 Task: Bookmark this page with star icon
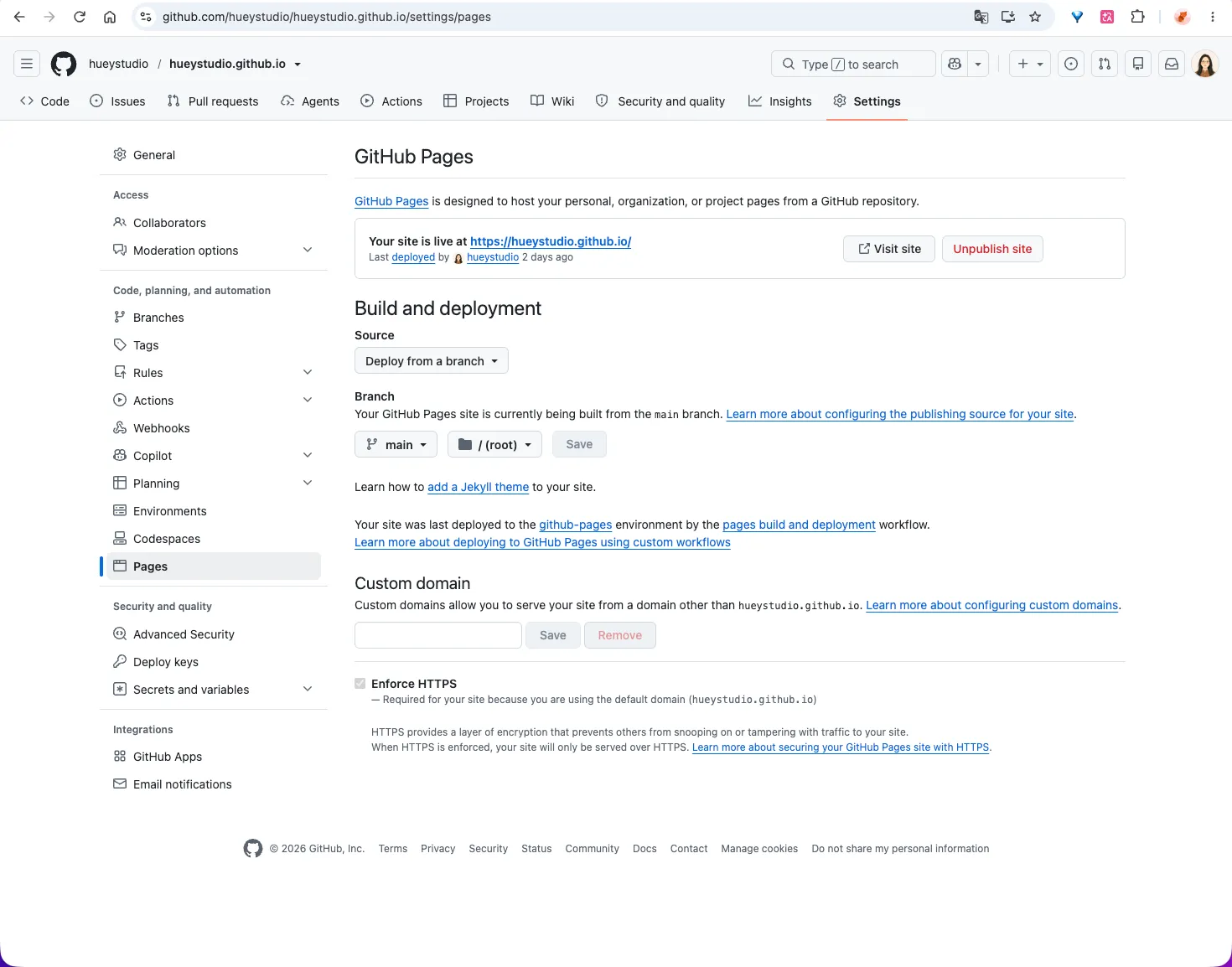click(1035, 17)
